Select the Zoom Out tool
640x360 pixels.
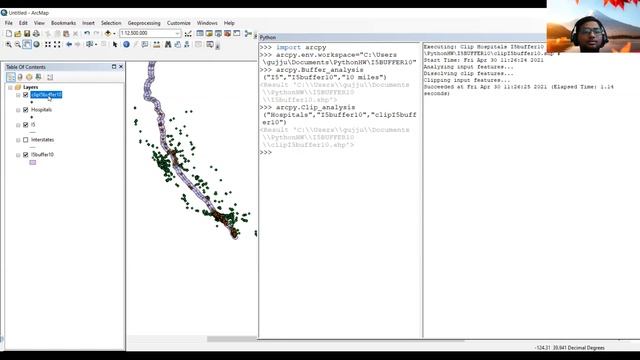(x=18, y=44)
